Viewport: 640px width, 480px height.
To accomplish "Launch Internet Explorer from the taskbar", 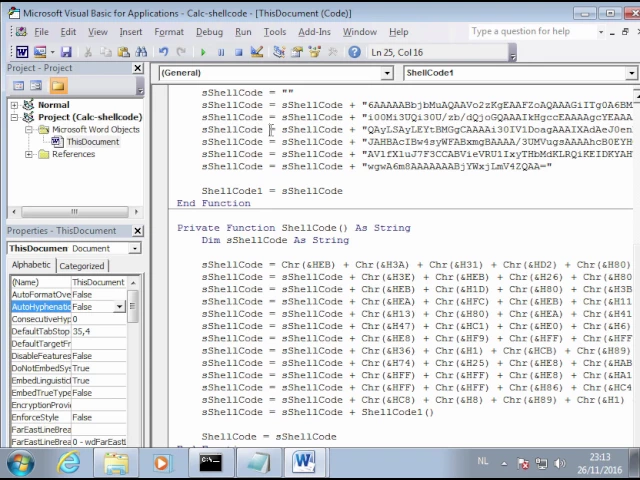I will coord(69,462).
